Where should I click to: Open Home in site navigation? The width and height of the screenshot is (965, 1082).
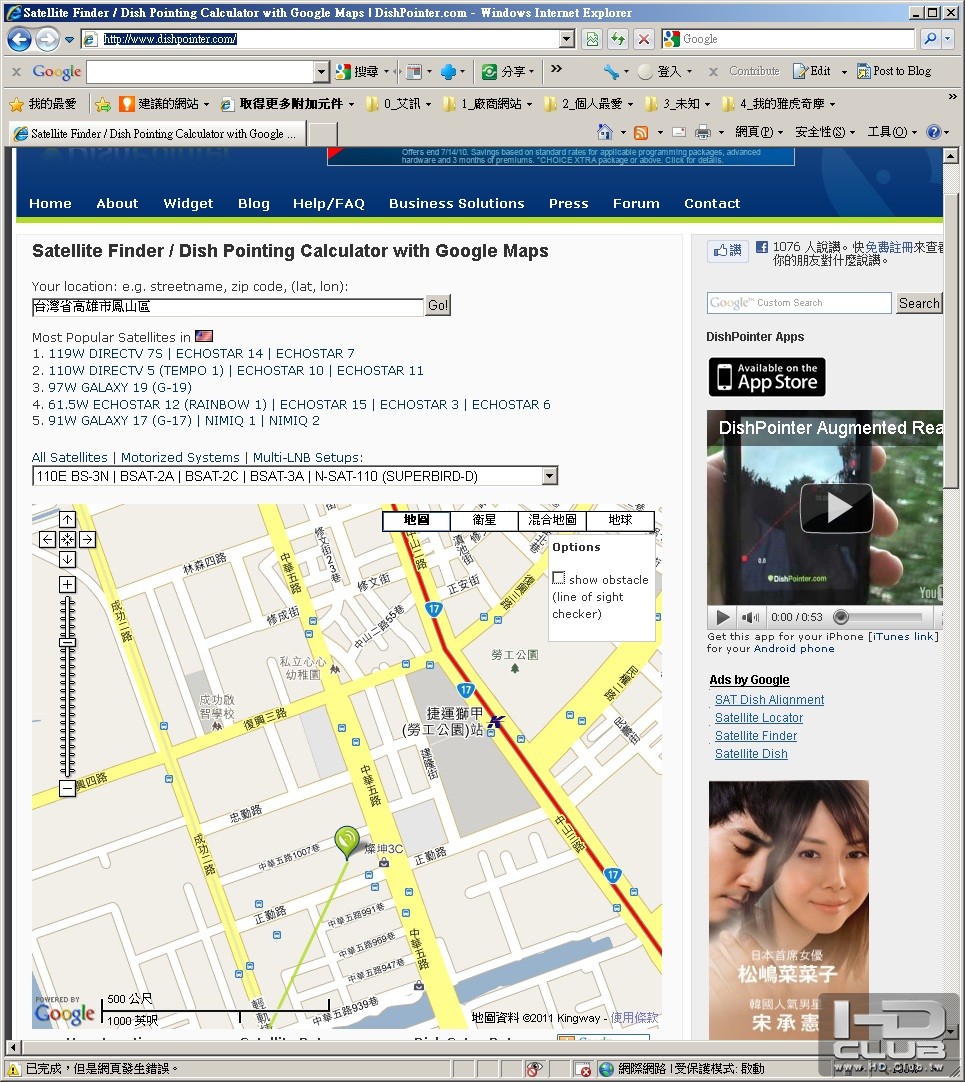pos(50,204)
